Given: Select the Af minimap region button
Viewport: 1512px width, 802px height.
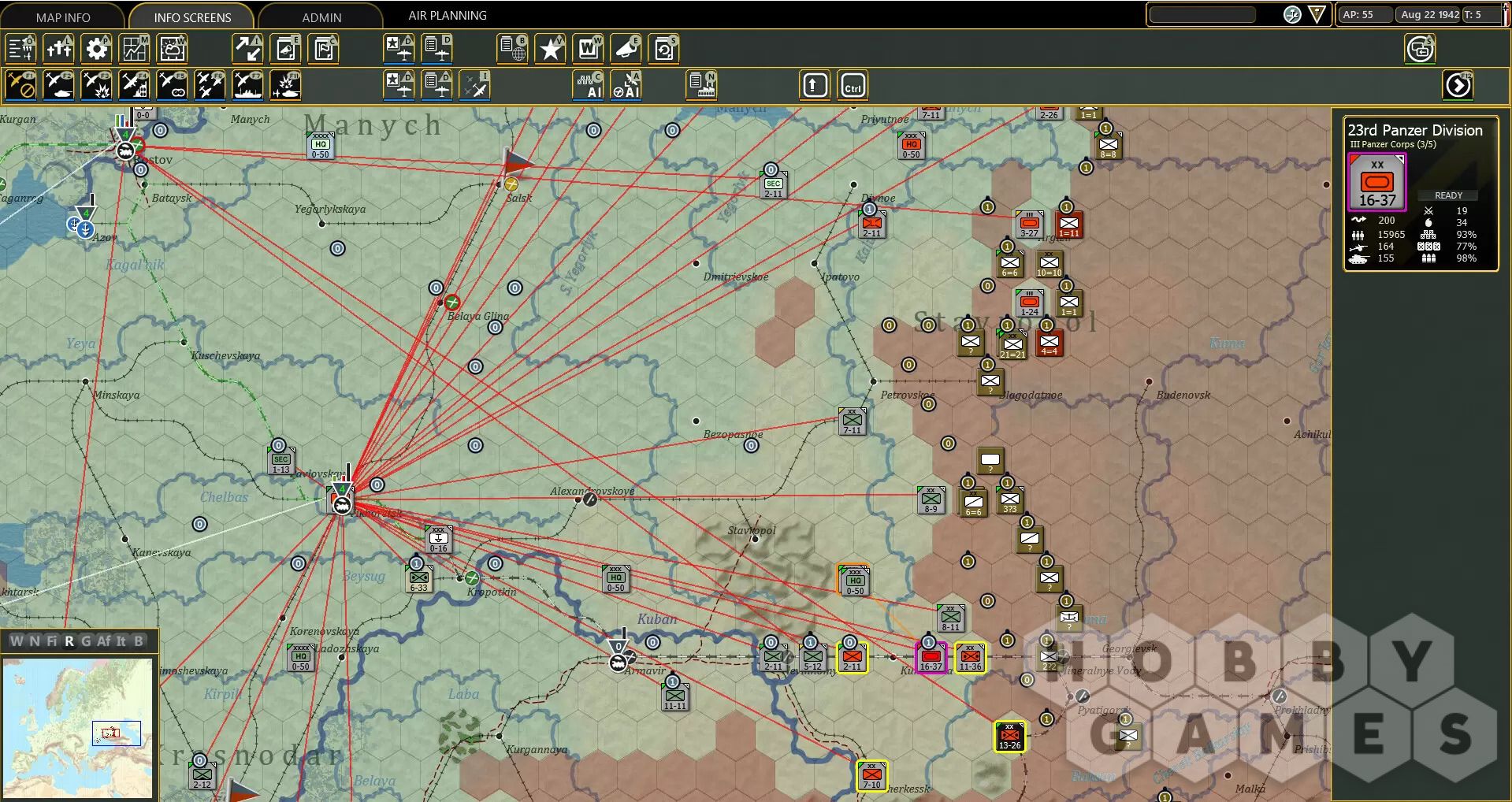Looking at the screenshot, I should (103, 641).
